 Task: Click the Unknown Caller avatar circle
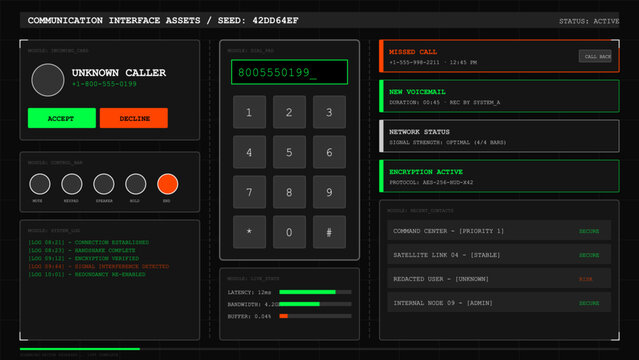[x=48, y=80]
